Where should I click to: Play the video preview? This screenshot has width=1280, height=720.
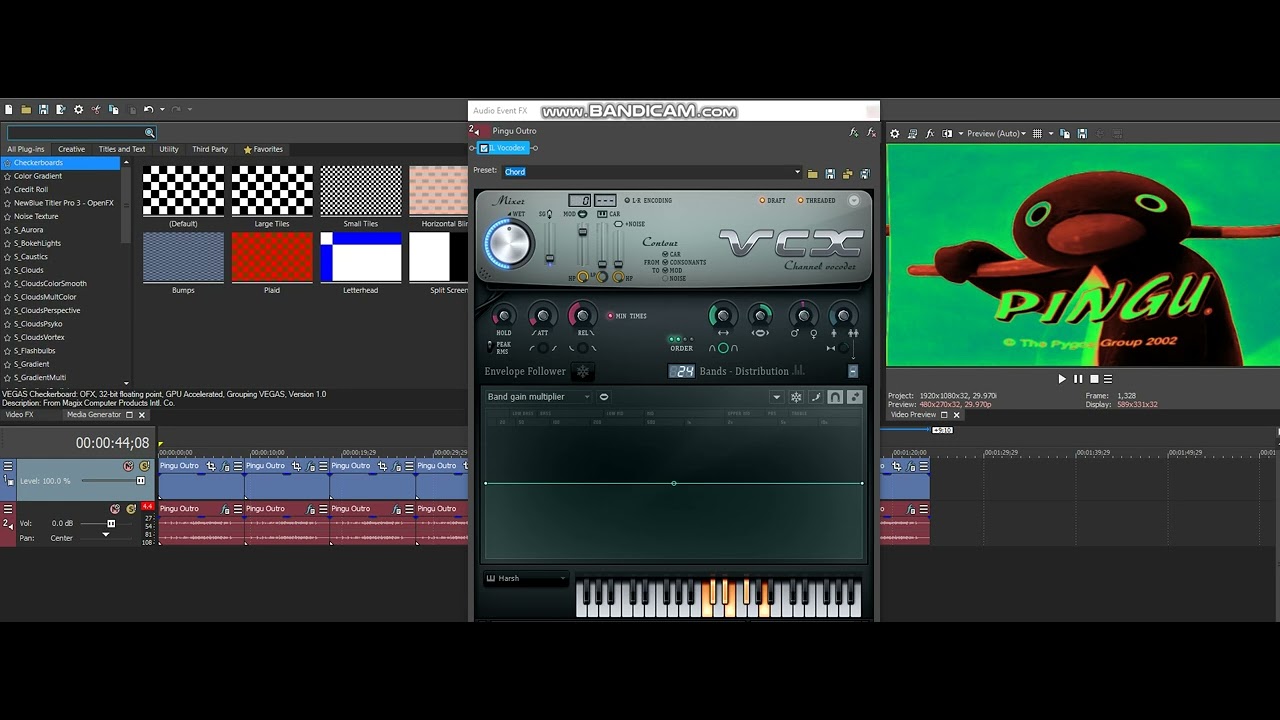pyautogui.click(x=1062, y=379)
